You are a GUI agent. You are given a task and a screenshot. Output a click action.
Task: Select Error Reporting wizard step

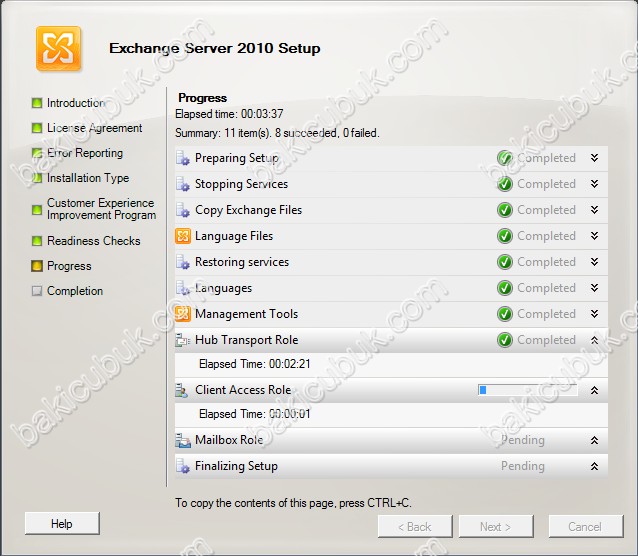point(85,153)
